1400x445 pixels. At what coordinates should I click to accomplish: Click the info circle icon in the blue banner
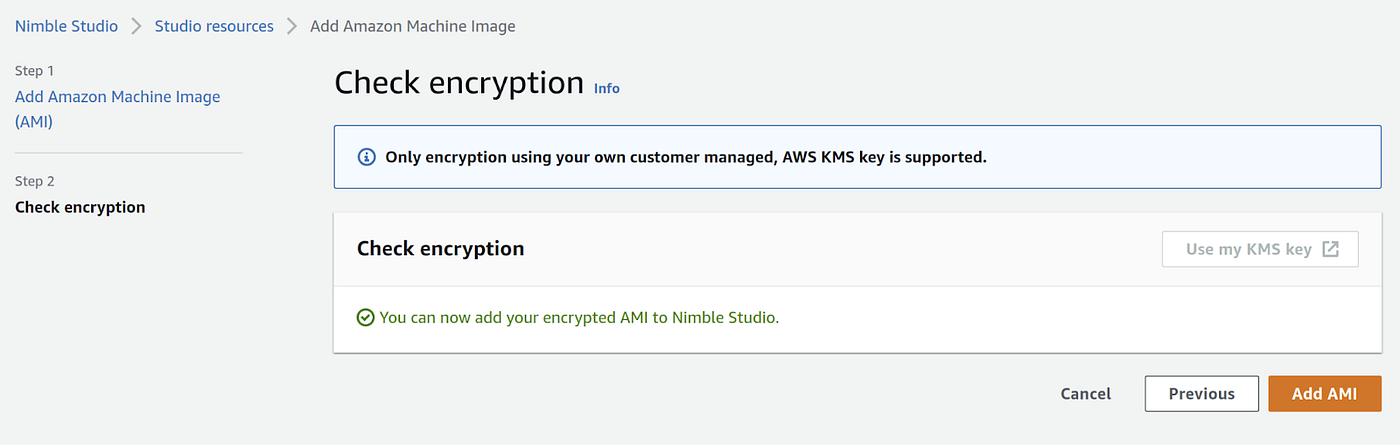coord(367,157)
